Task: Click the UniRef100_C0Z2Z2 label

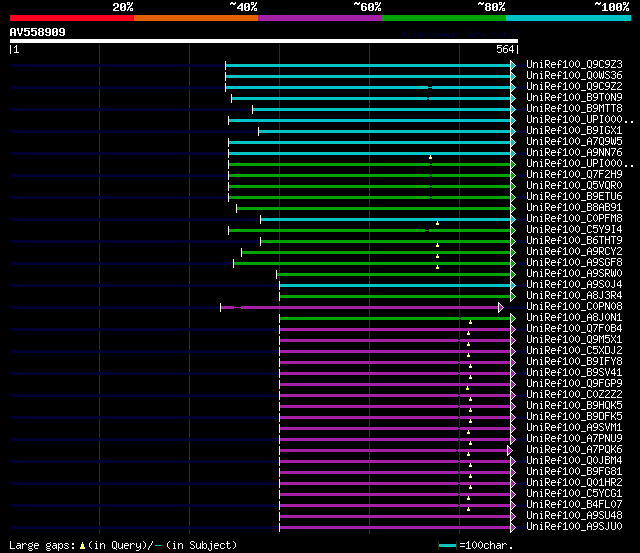Action: pyautogui.click(x=574, y=395)
